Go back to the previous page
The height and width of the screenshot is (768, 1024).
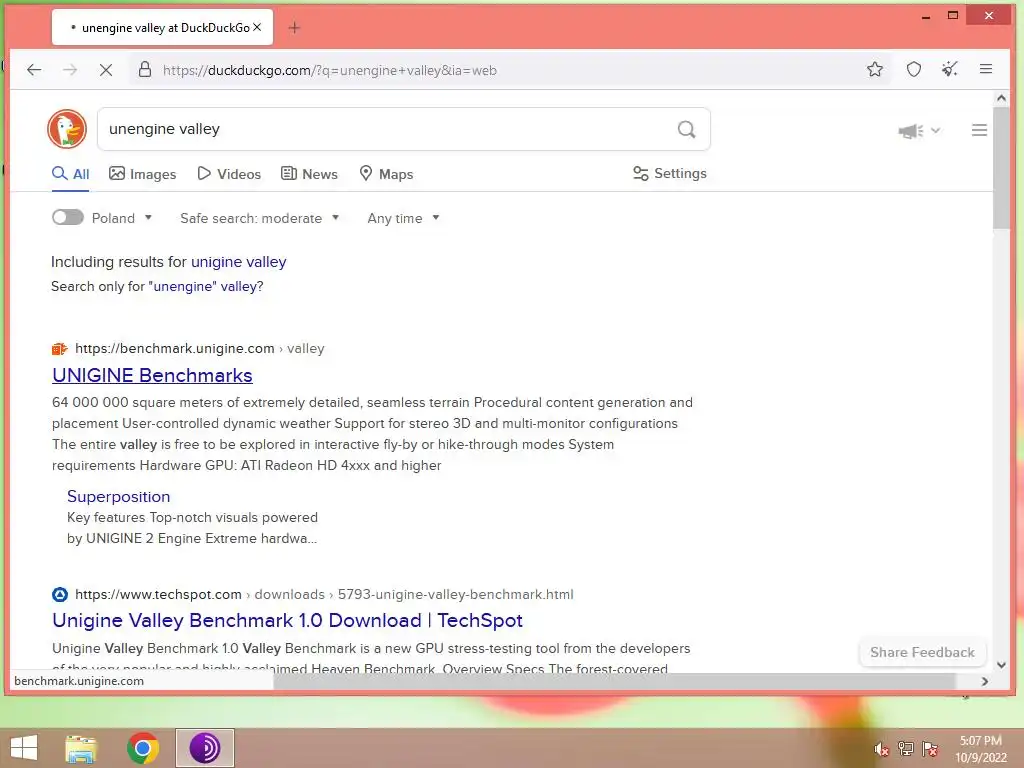tap(34, 70)
